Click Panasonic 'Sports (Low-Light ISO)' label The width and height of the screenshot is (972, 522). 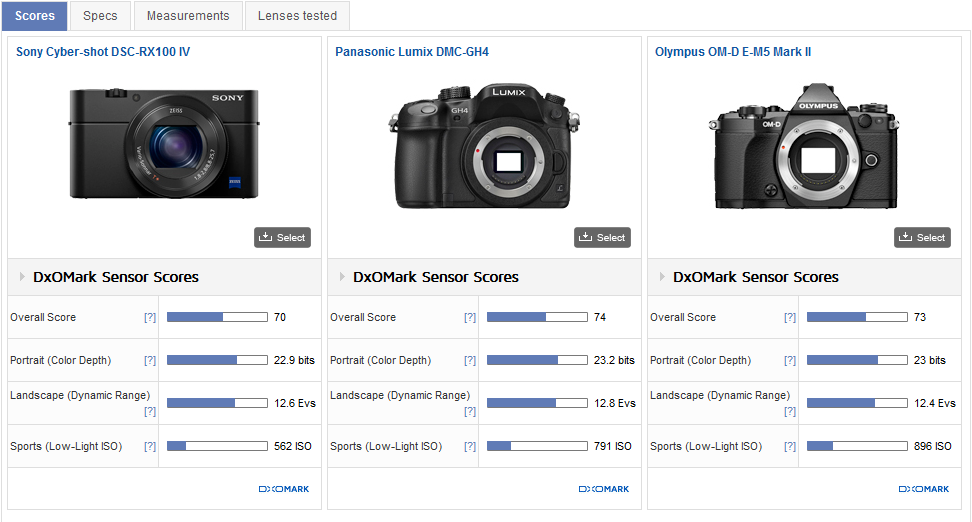[x=386, y=446]
